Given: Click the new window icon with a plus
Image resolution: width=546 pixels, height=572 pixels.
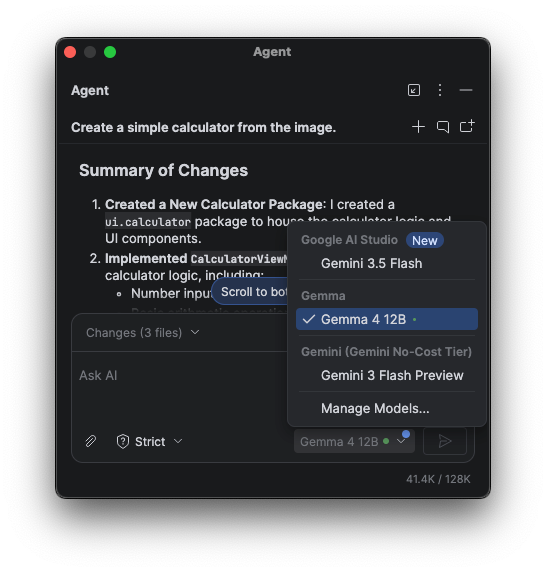Looking at the screenshot, I should tap(467, 126).
